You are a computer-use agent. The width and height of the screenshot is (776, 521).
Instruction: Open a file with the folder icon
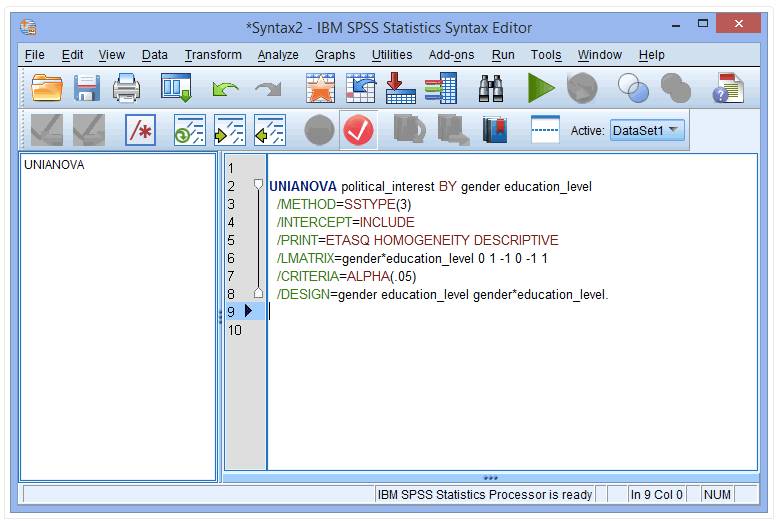pos(47,88)
